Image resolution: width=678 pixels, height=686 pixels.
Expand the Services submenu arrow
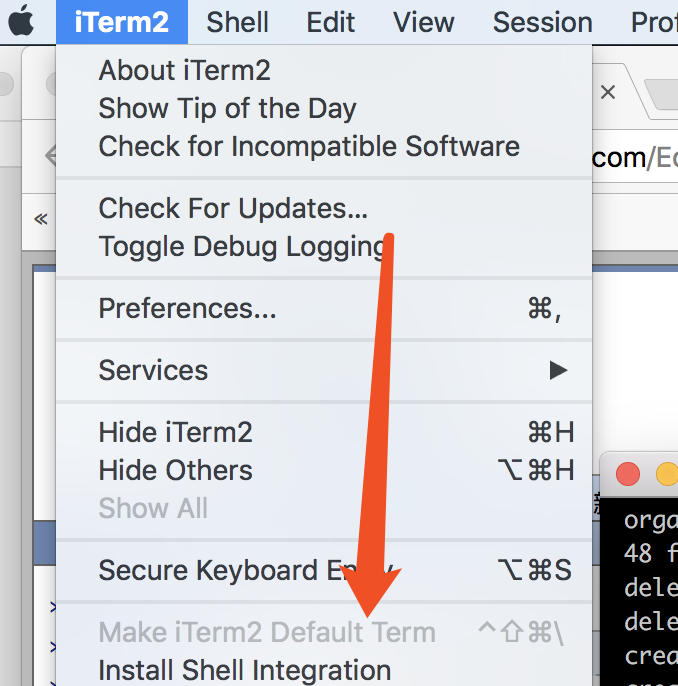pyautogui.click(x=558, y=370)
